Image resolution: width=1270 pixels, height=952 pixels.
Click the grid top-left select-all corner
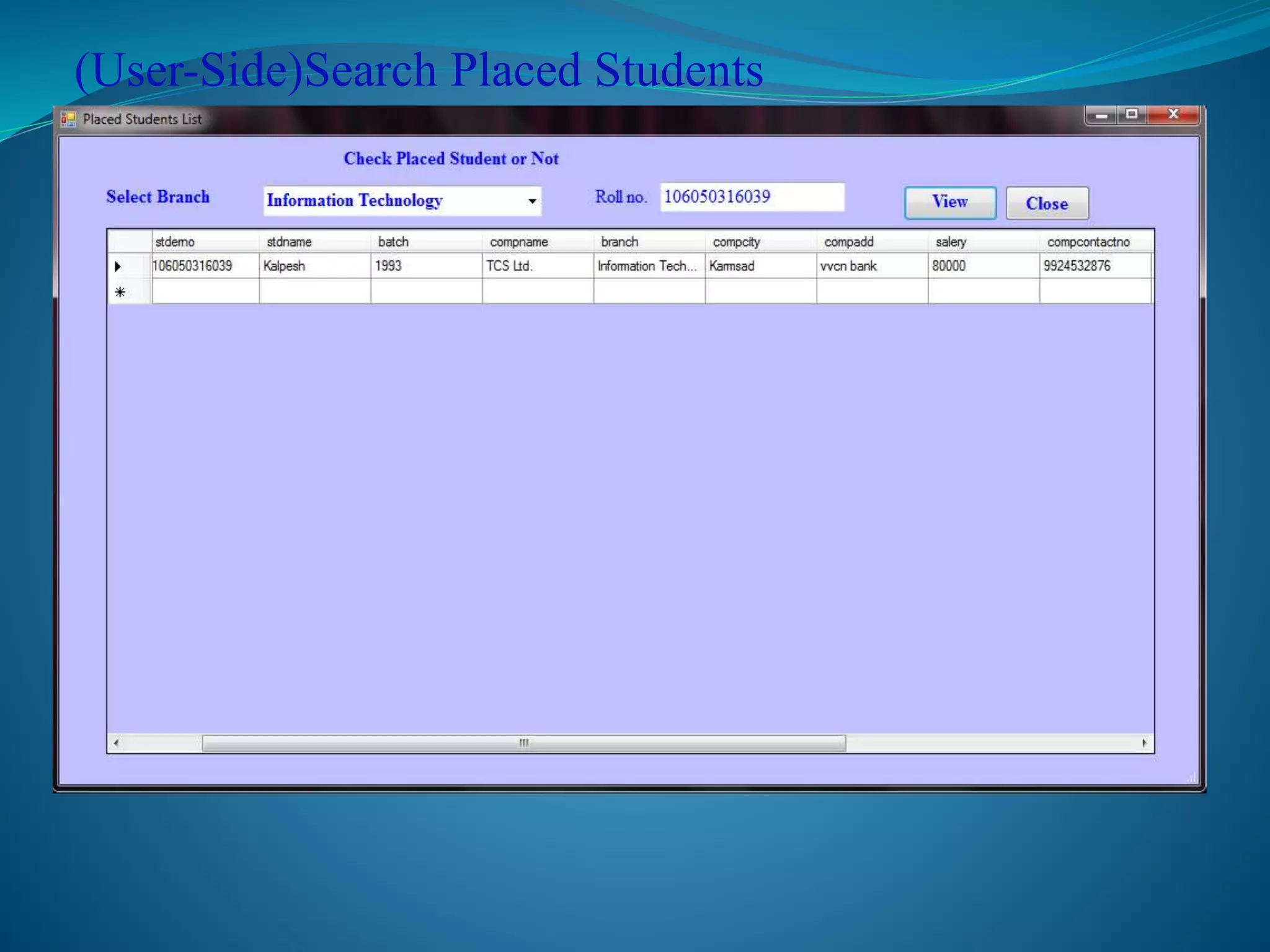click(130, 242)
